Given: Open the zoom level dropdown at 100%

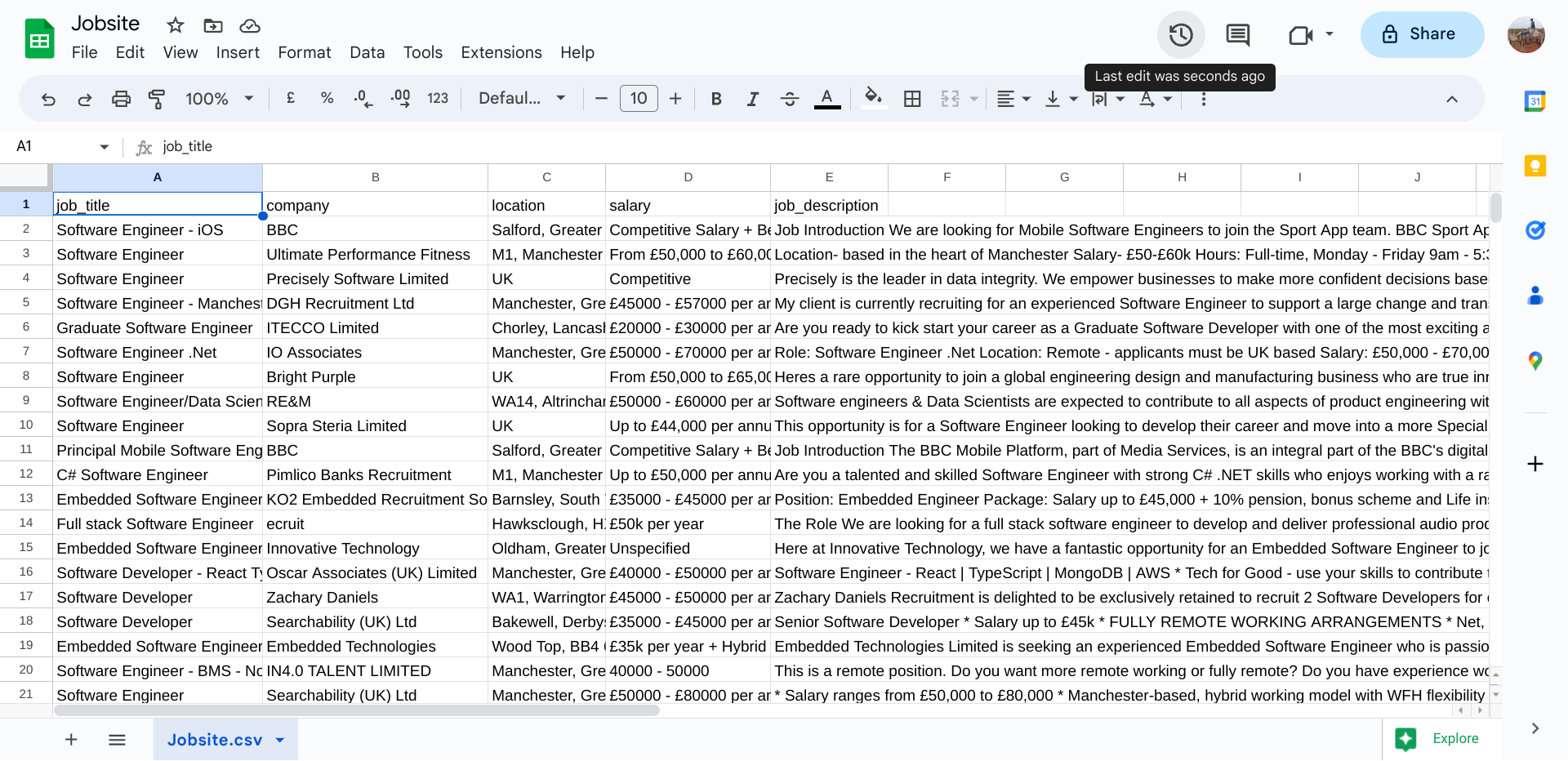Looking at the screenshot, I should coord(220,99).
